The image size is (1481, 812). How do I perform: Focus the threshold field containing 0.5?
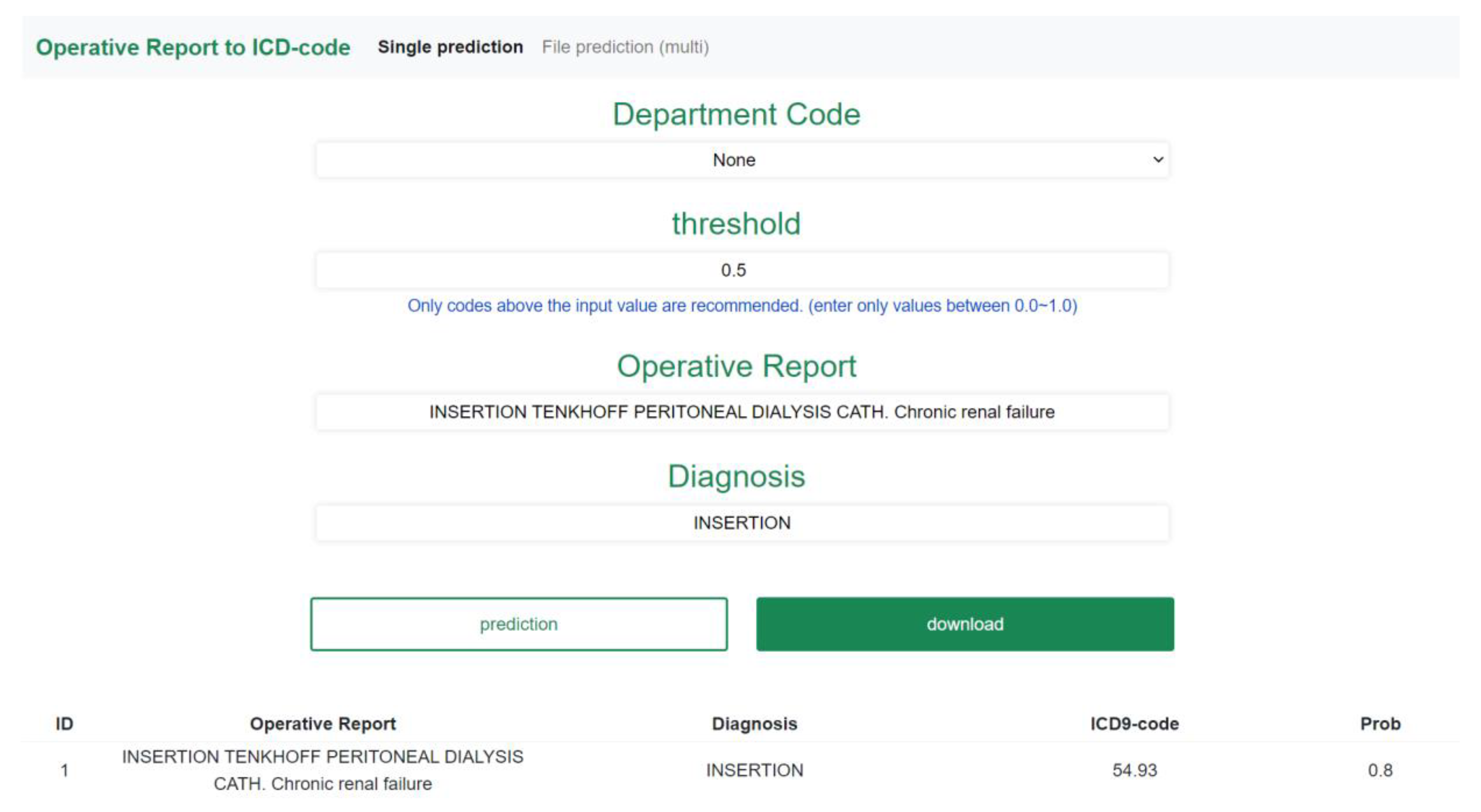coord(741,270)
